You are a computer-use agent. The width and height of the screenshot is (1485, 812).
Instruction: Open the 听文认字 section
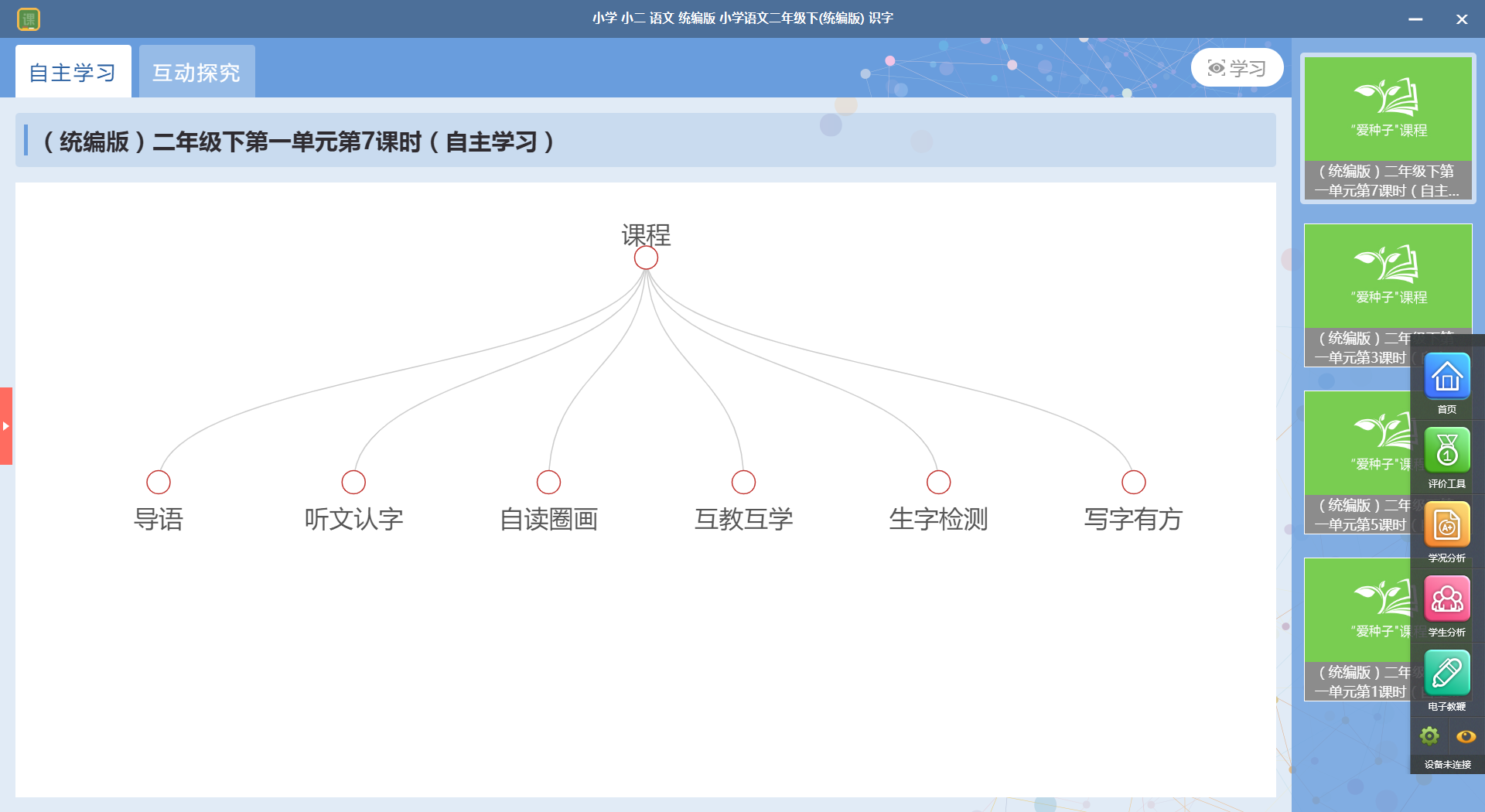click(353, 482)
